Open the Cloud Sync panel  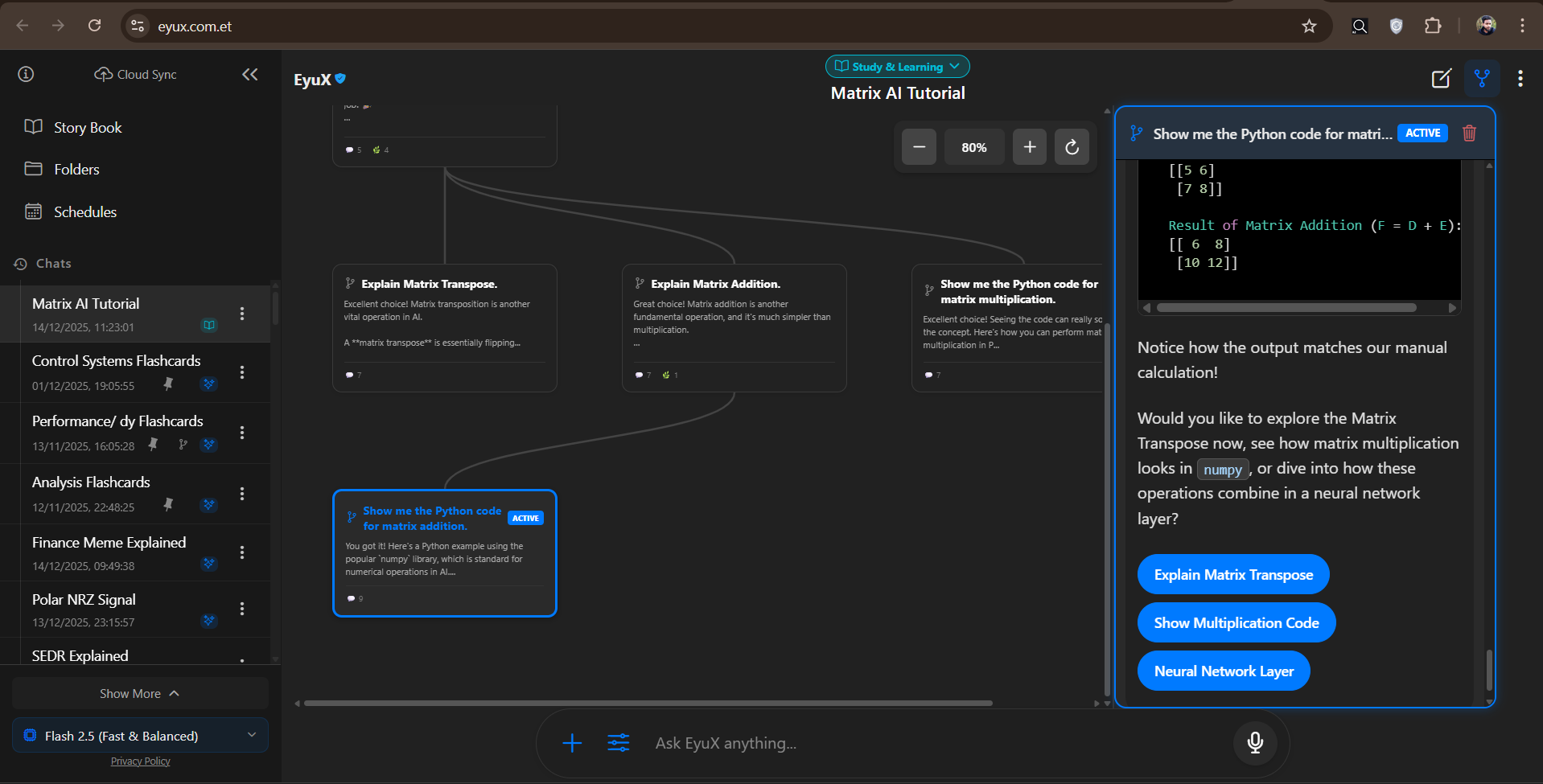click(x=134, y=74)
